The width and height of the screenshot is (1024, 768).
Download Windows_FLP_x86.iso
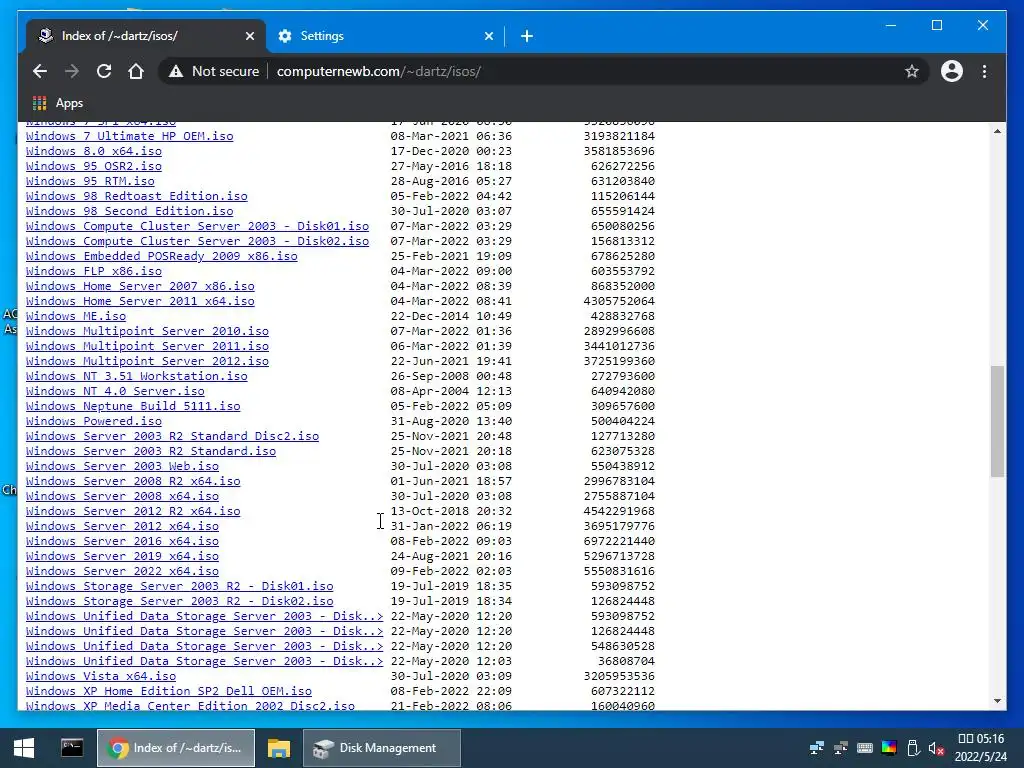point(94,271)
